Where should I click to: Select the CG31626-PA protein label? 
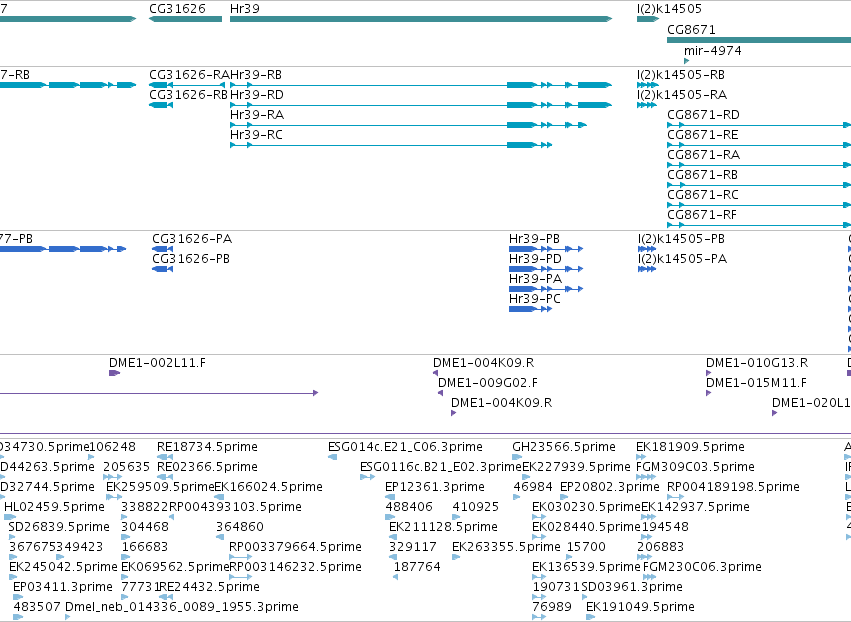pos(192,239)
